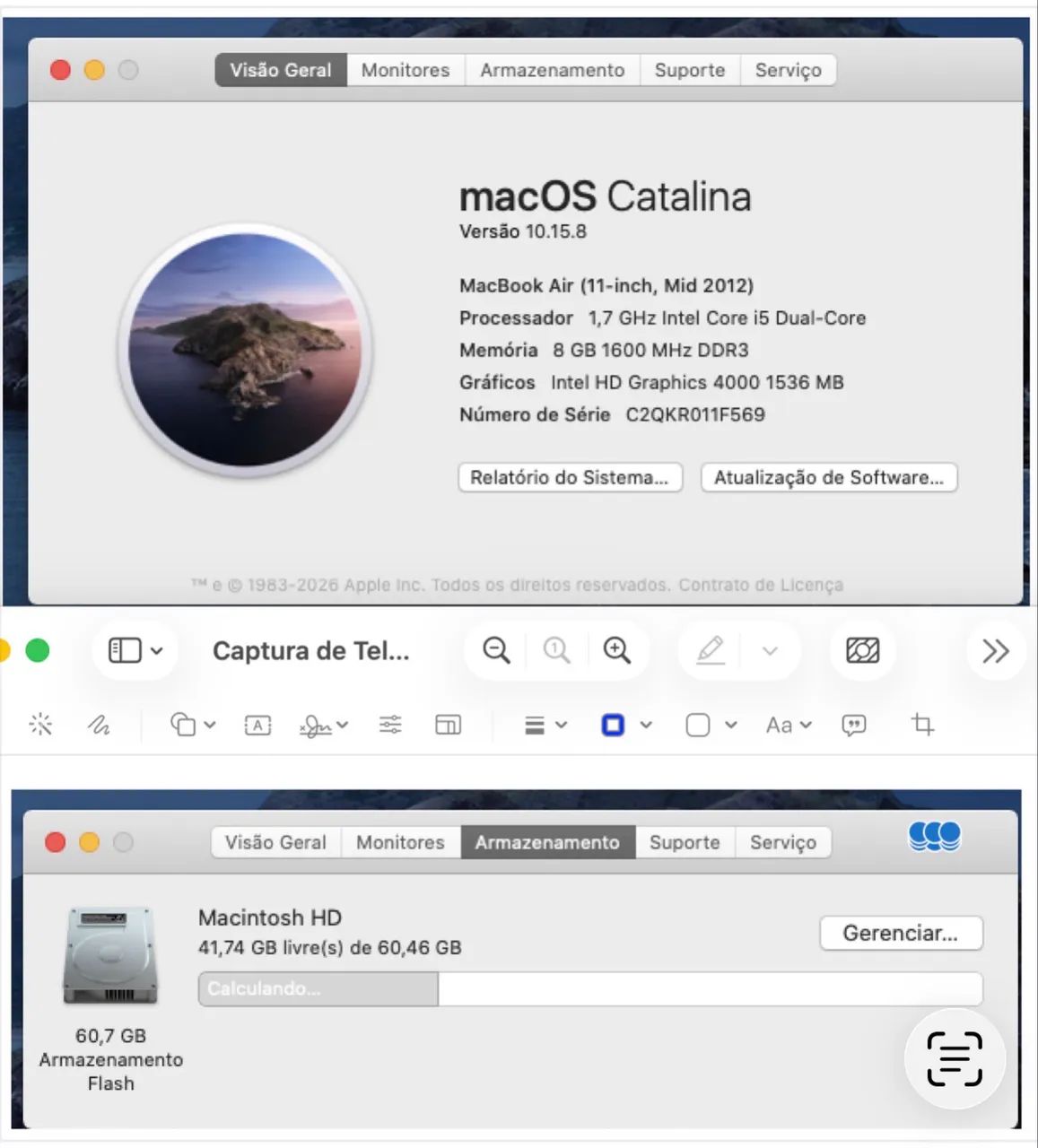1038x1148 pixels.
Task: Expand the Aa text style chevron
Action: (x=805, y=725)
